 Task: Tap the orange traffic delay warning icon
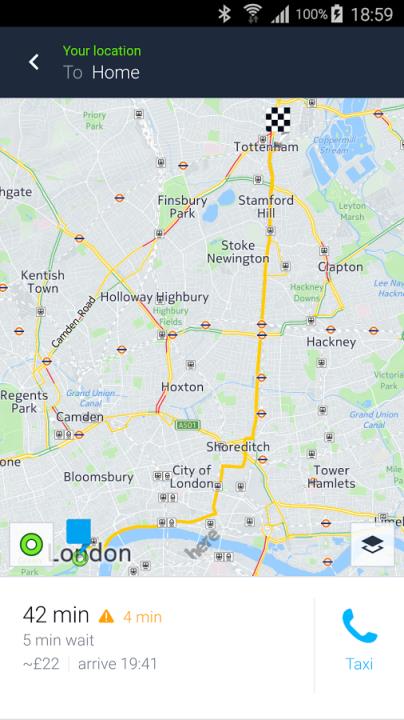tap(106, 616)
